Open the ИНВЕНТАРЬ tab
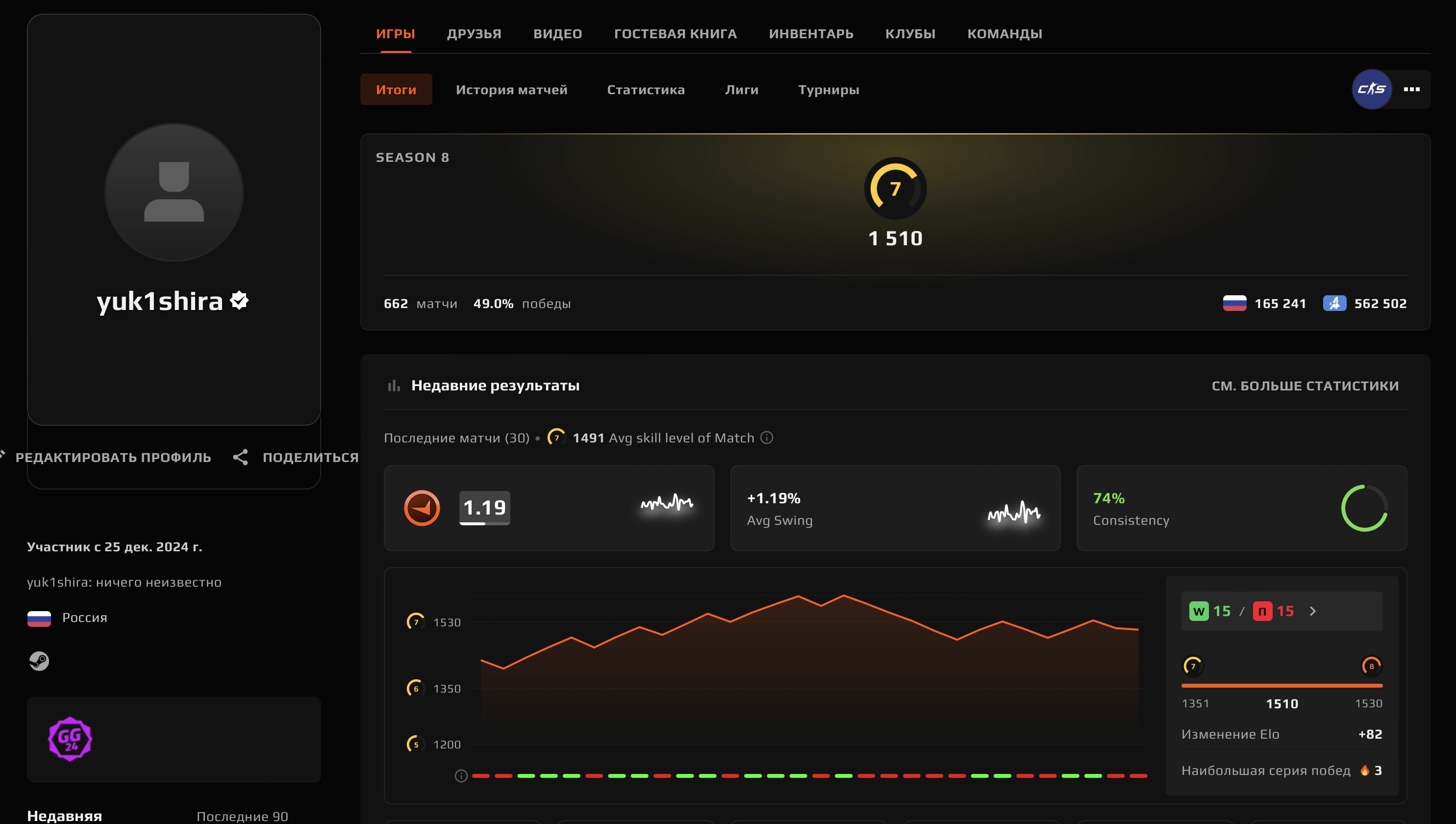This screenshot has height=824, width=1456. click(810, 33)
